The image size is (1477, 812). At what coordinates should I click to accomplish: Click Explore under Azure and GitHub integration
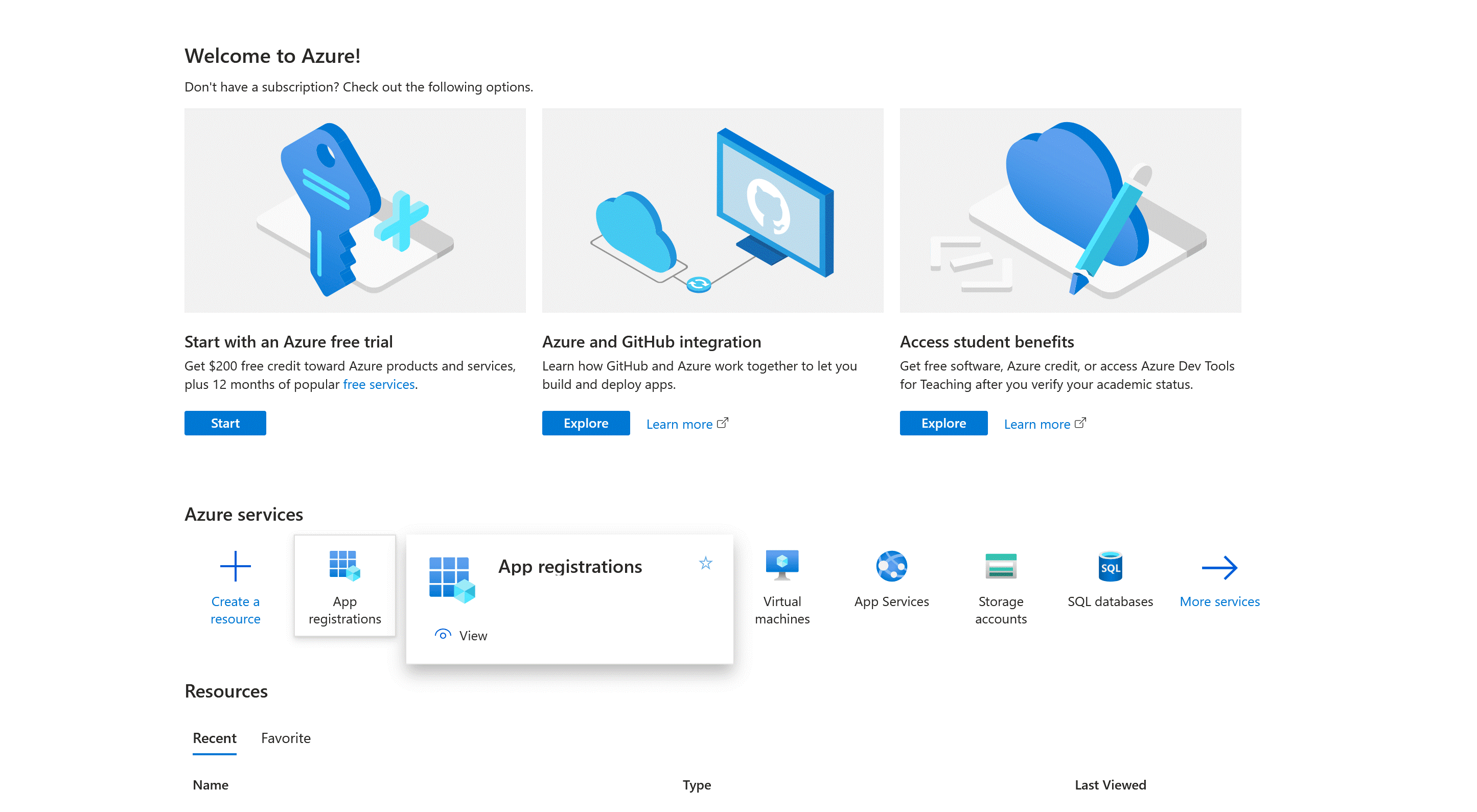[585, 423]
